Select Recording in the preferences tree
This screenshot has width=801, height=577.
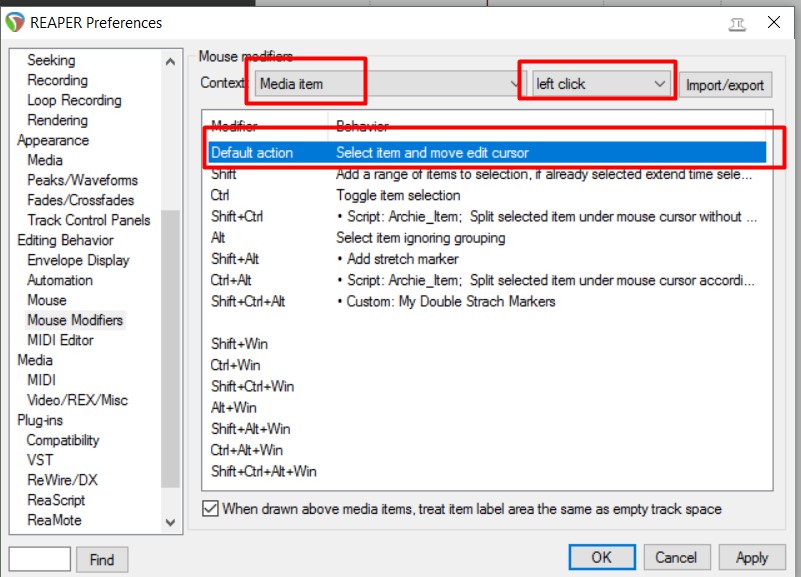tap(57, 80)
